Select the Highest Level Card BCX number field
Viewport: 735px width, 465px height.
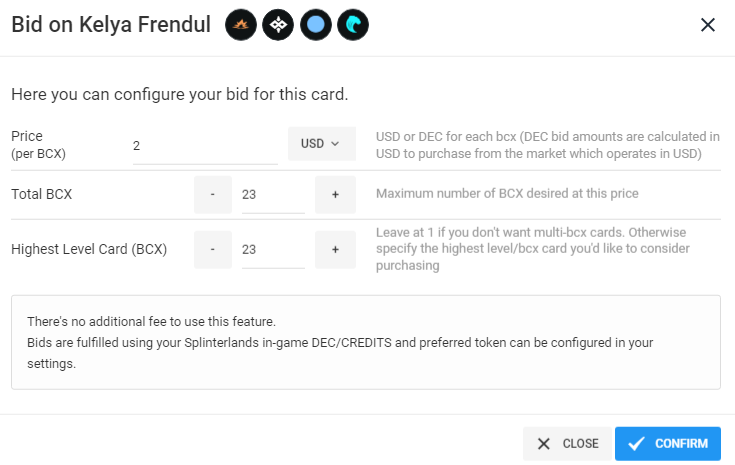273,249
